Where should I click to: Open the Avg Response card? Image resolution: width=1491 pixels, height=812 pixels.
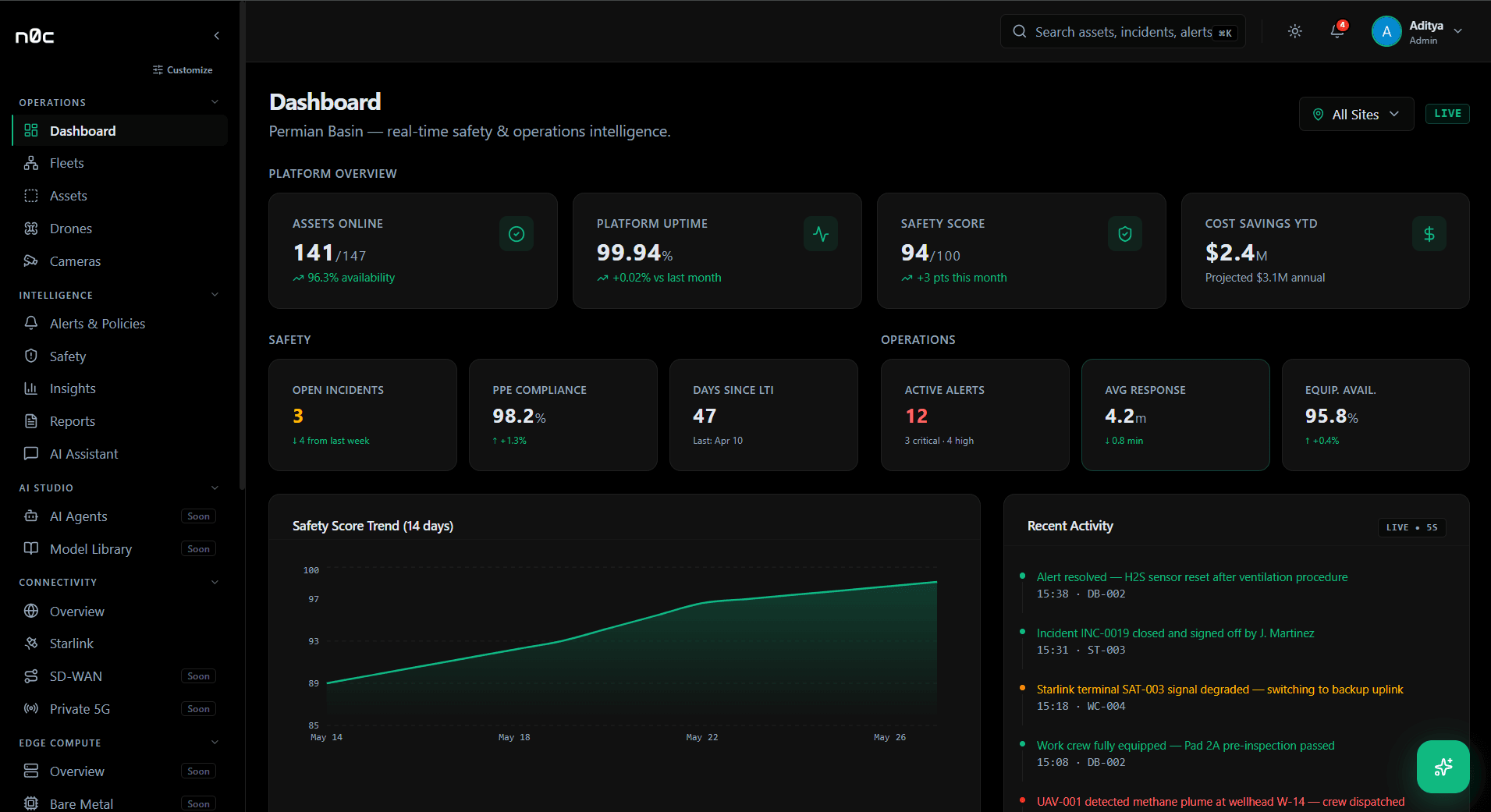pyautogui.click(x=1176, y=415)
